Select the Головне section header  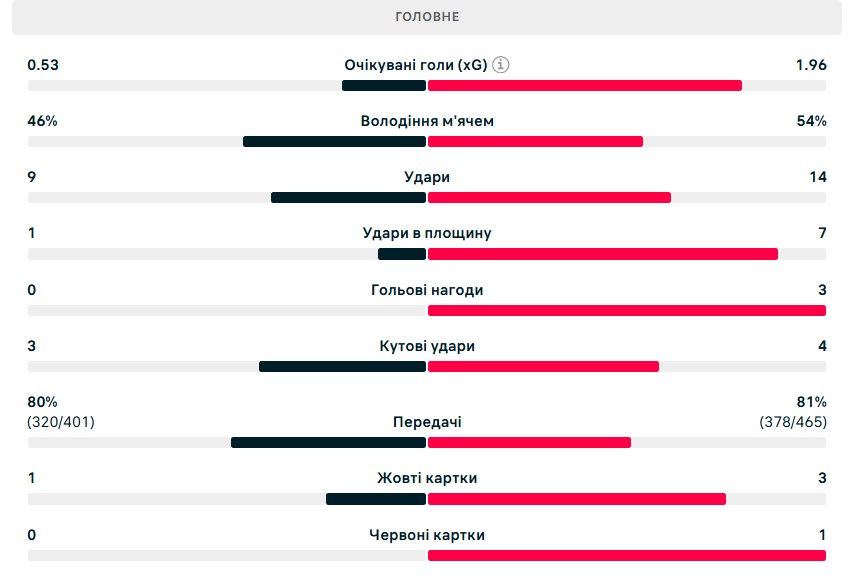(427, 17)
